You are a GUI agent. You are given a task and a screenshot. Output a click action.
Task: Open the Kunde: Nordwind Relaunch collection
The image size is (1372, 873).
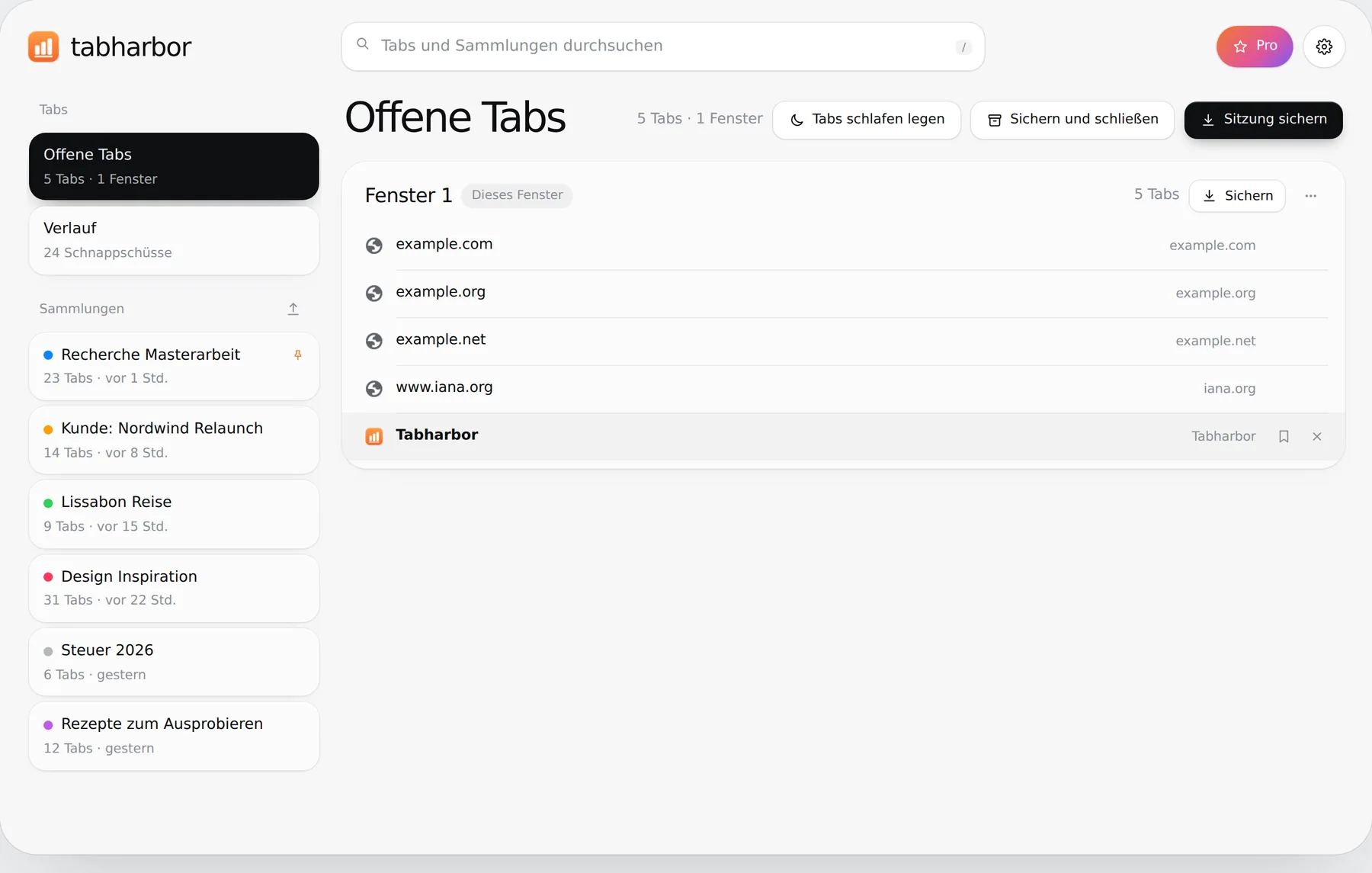tap(174, 440)
